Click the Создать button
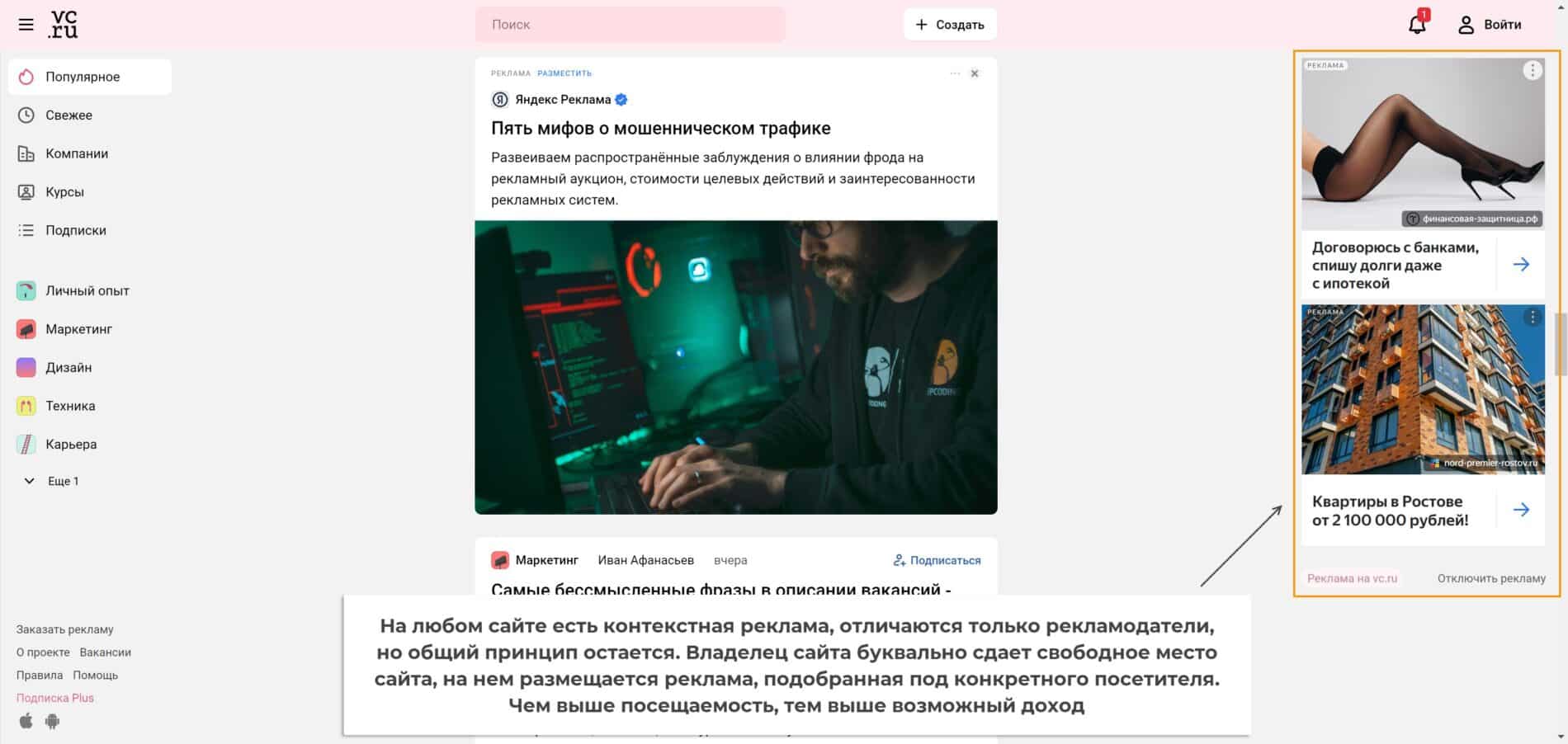This screenshot has height=744, width=1568. click(x=950, y=25)
